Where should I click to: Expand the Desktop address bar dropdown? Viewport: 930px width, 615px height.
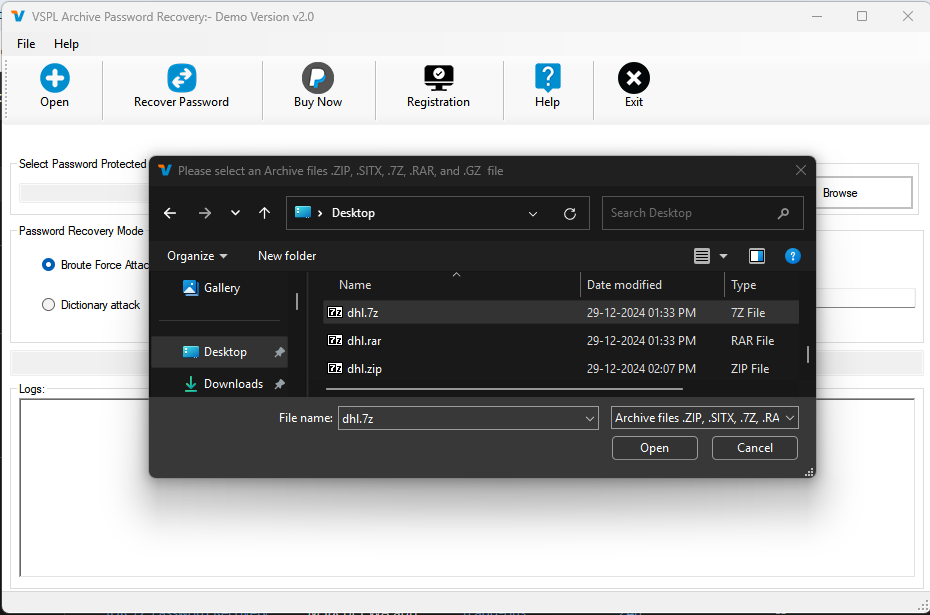(x=533, y=212)
